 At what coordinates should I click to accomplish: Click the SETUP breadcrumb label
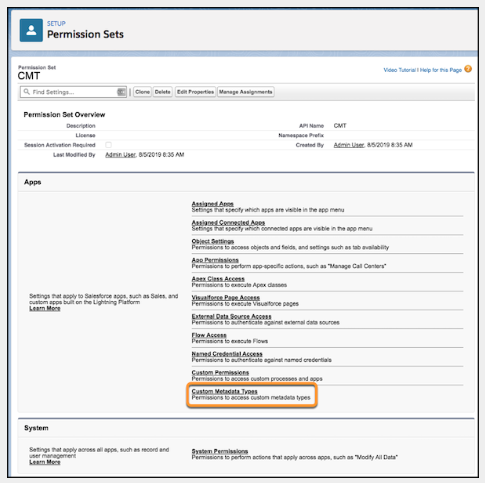pyautogui.click(x=56, y=24)
